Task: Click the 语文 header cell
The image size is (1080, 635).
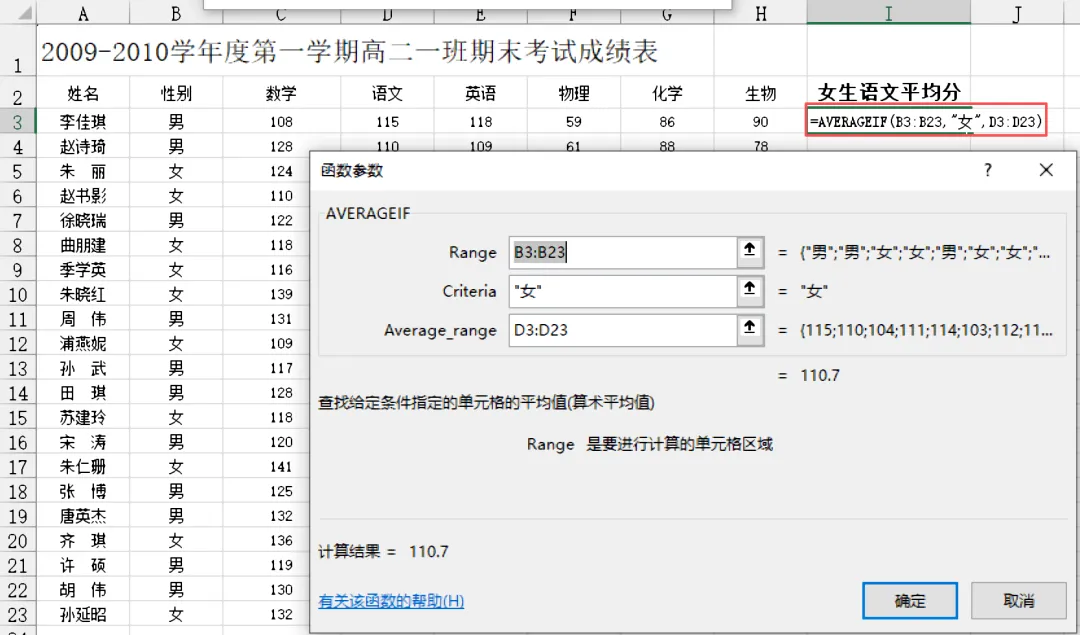Action: click(x=387, y=93)
